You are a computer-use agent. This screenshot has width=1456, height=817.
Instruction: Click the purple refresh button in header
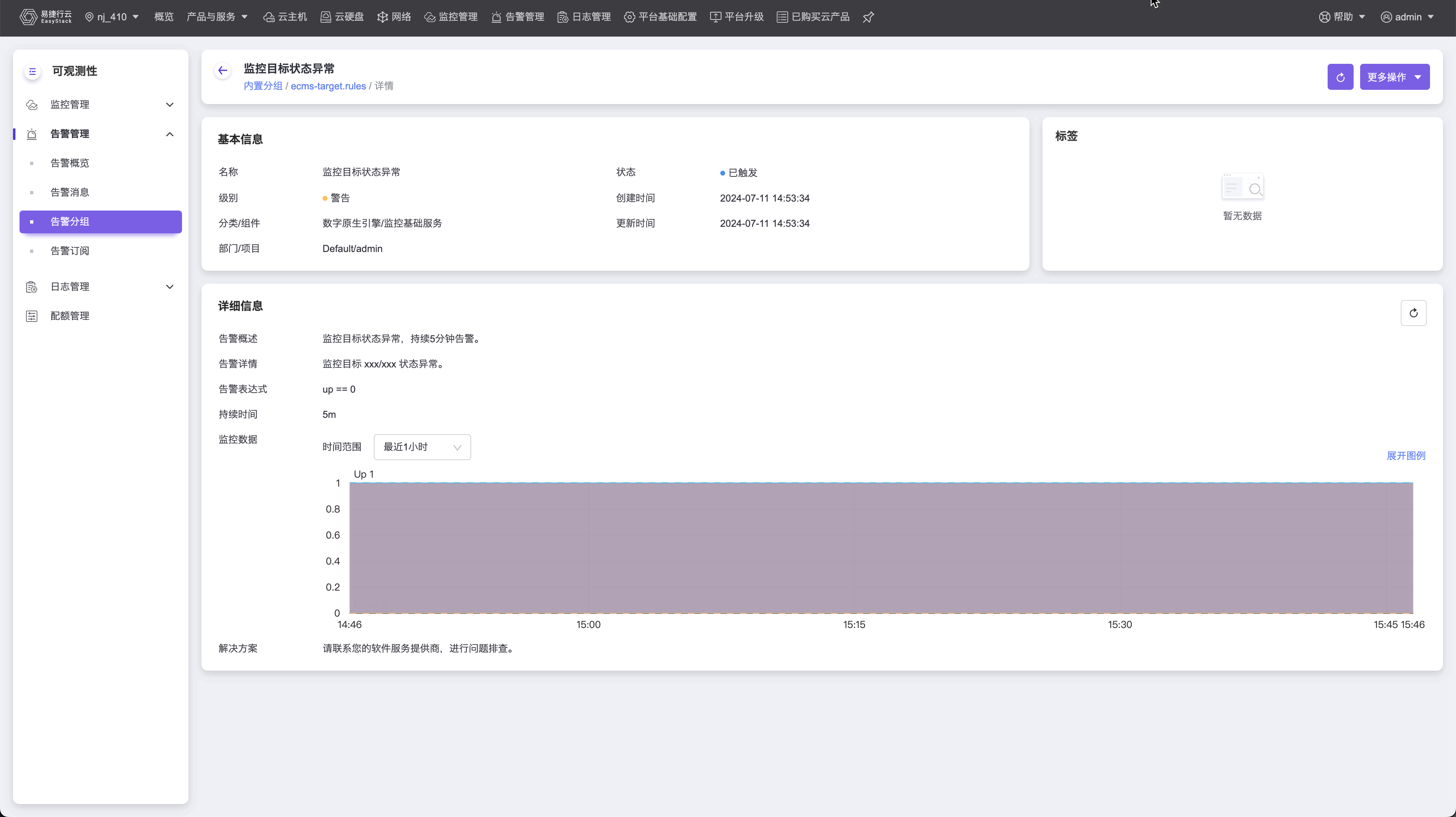click(x=1340, y=77)
